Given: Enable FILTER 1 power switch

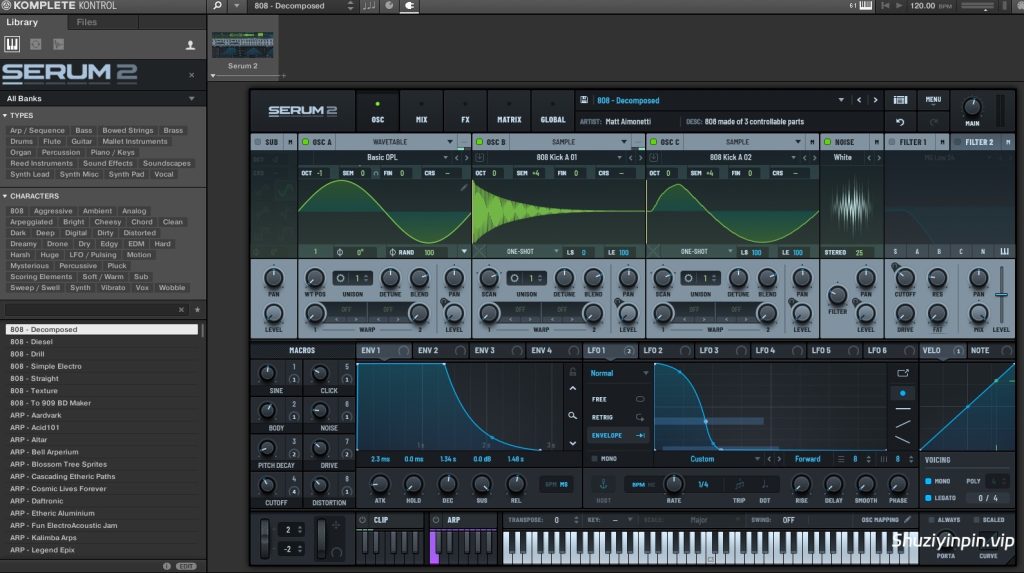Looking at the screenshot, I should (892, 142).
